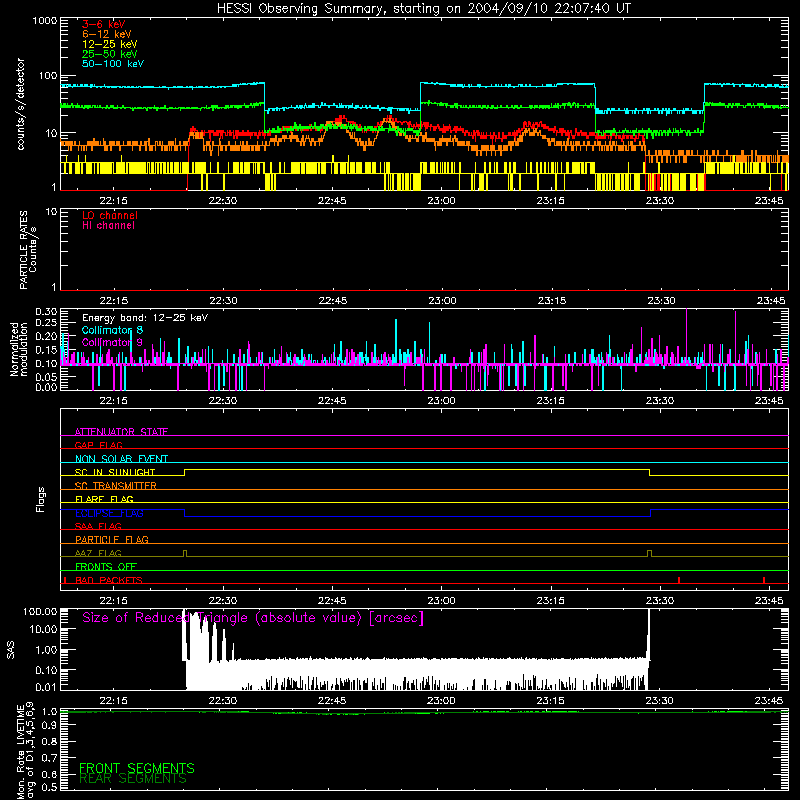
Task: Select the HI channel legend label
Action: [x=108, y=226]
